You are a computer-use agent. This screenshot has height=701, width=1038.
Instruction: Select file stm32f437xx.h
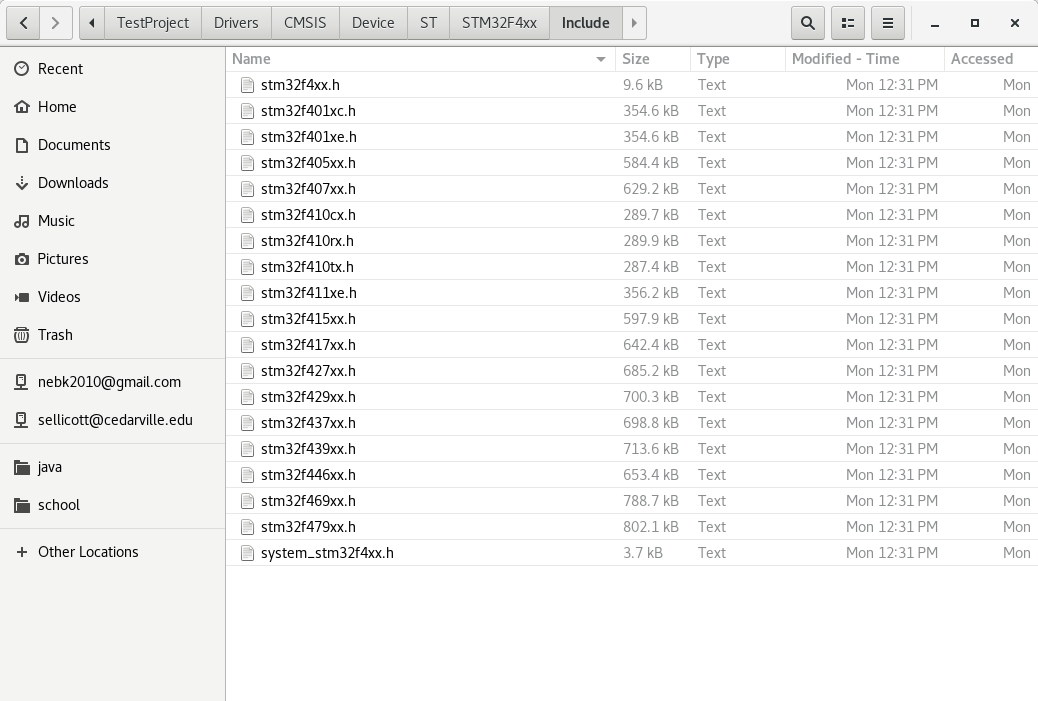pyautogui.click(x=632, y=423)
